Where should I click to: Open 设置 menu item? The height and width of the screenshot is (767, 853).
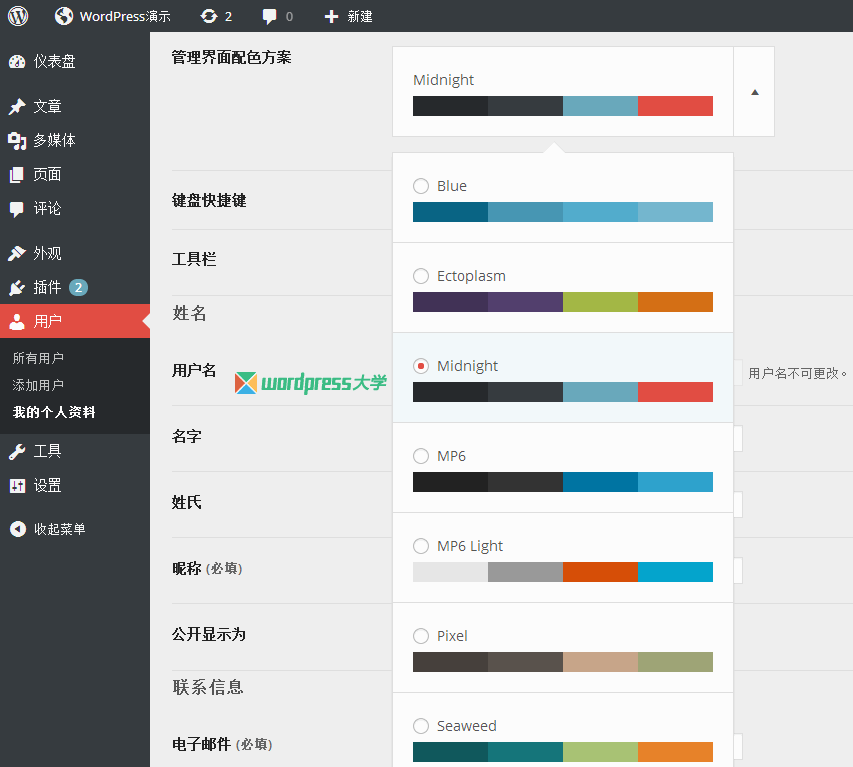(x=47, y=485)
